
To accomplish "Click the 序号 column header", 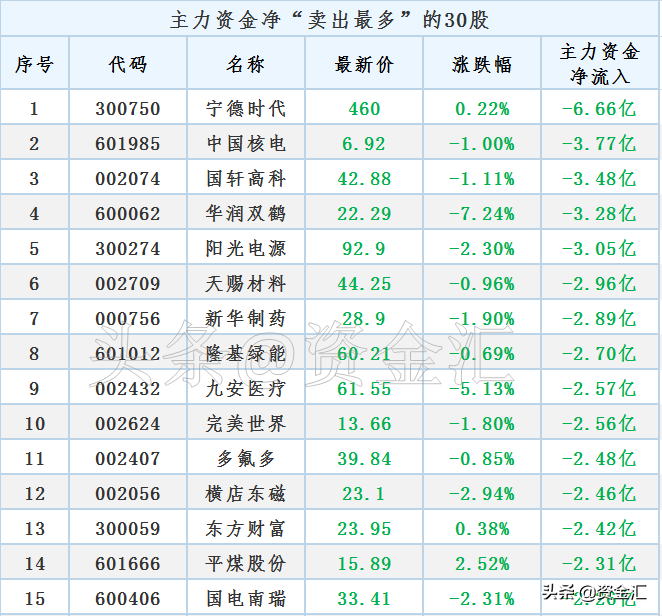I will (34, 65).
